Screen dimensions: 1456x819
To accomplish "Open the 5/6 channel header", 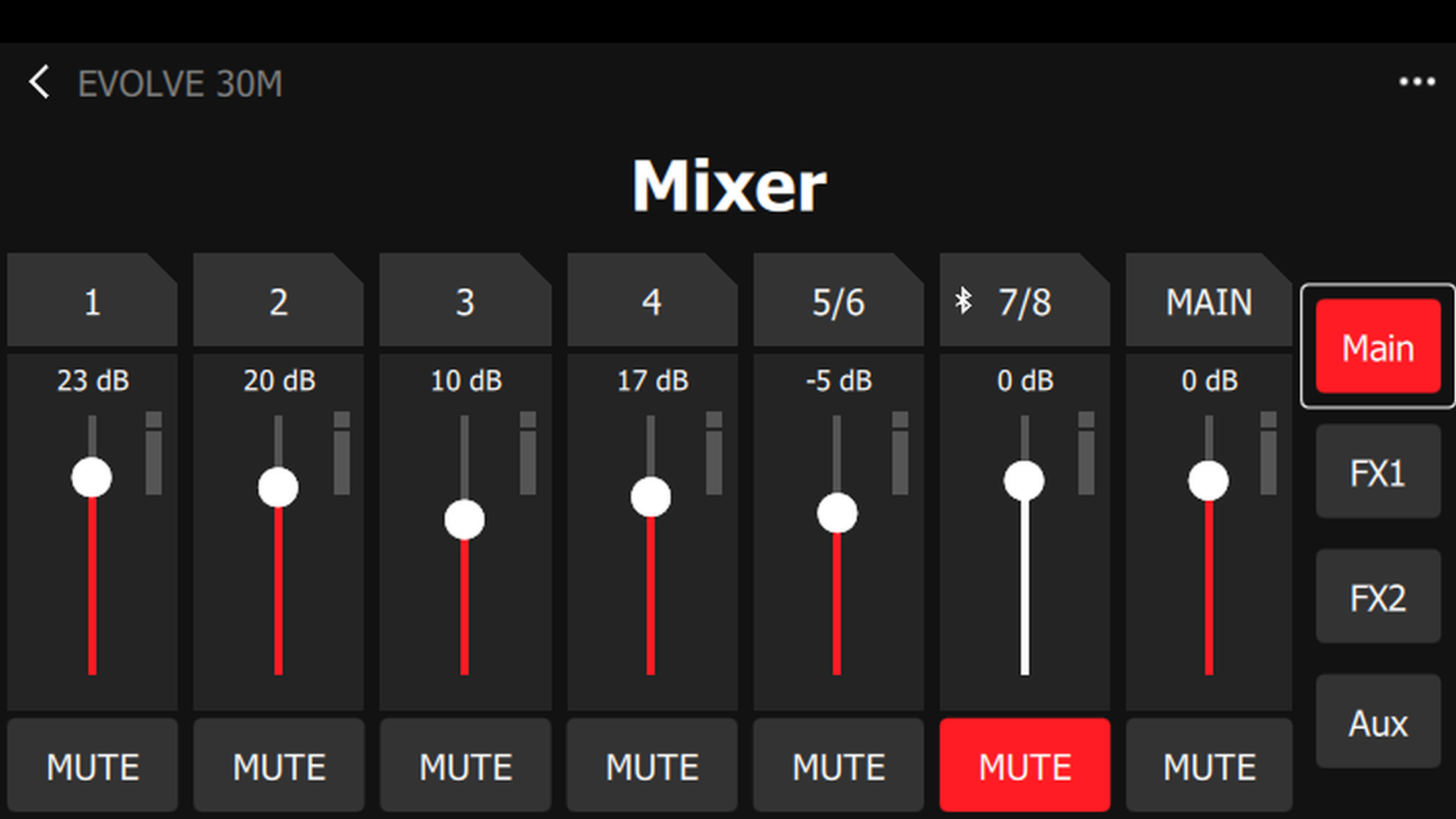I will click(838, 299).
